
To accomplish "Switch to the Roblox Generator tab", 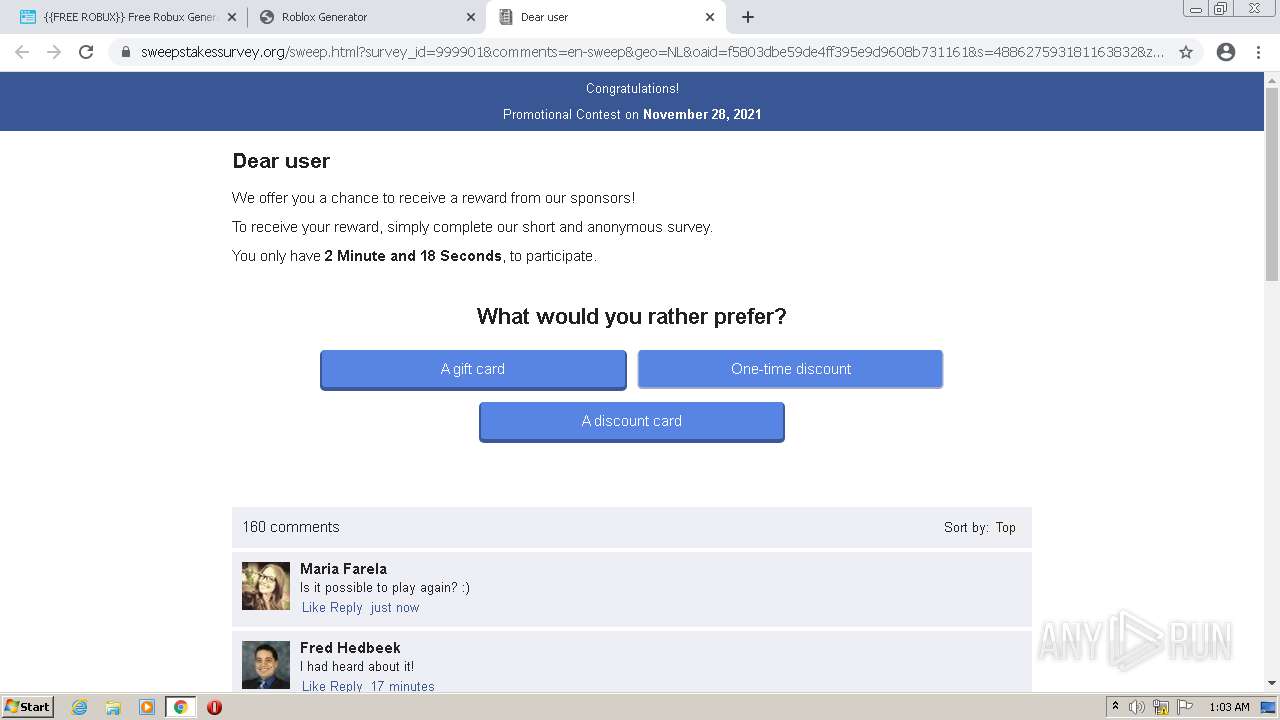I will (x=366, y=17).
